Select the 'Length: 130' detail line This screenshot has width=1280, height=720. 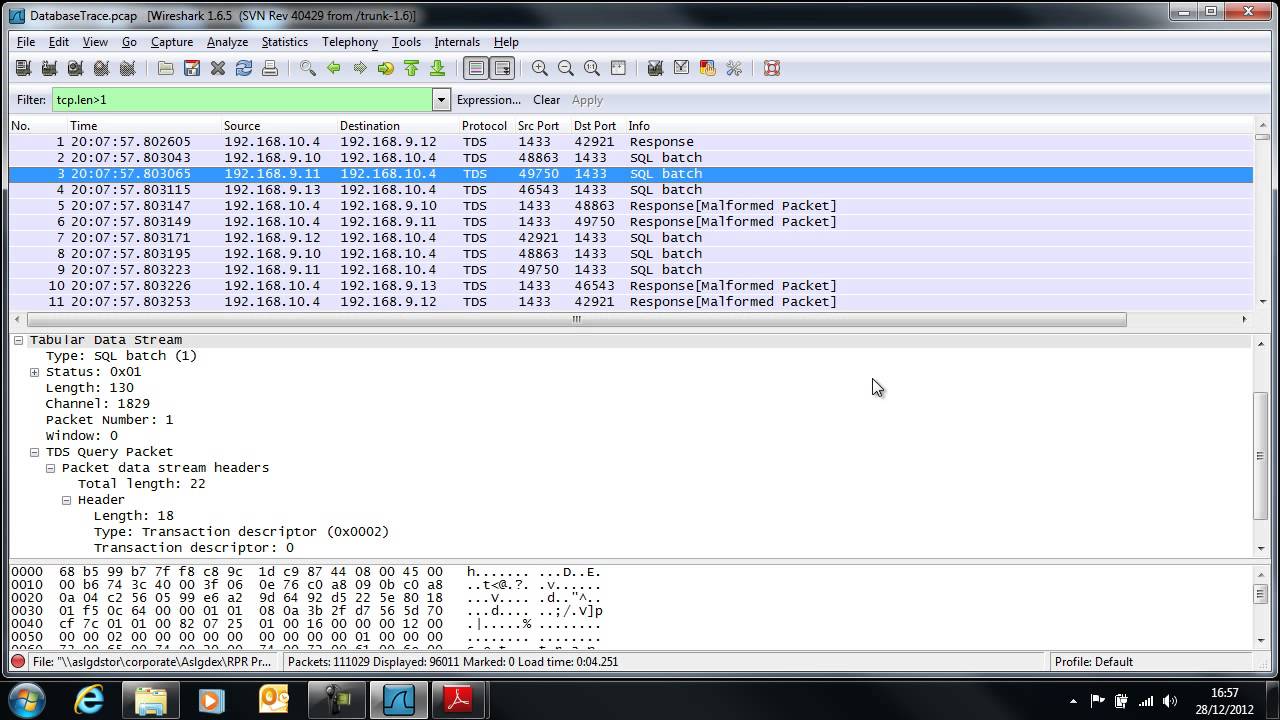coord(90,388)
